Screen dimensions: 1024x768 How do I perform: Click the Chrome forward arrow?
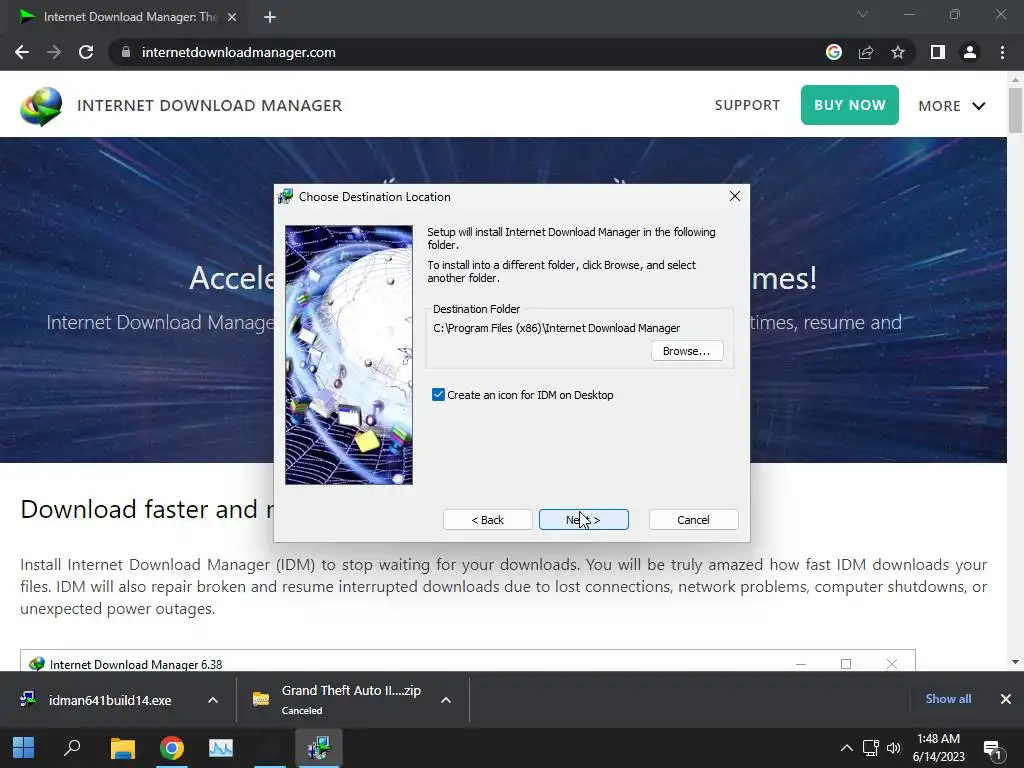[54, 52]
